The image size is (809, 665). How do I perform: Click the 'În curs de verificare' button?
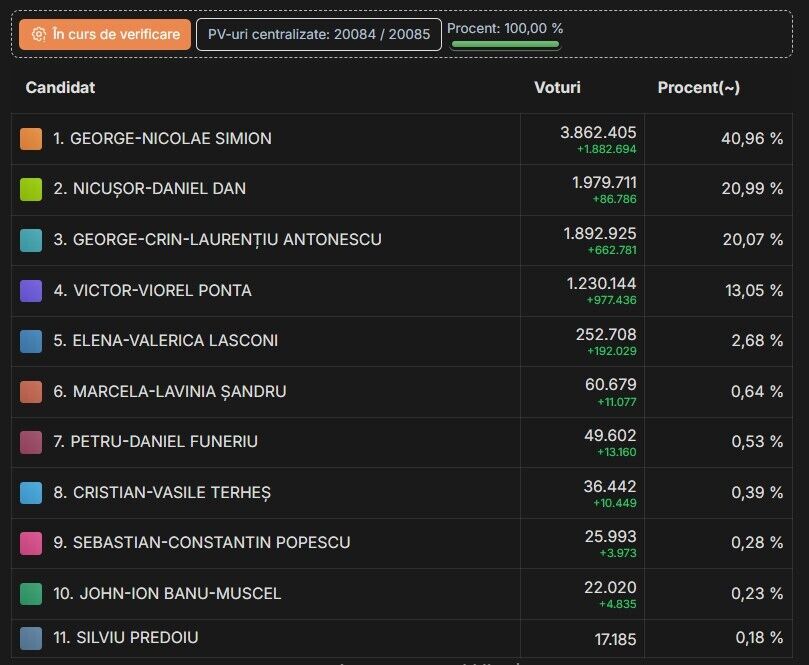pyautogui.click(x=105, y=35)
